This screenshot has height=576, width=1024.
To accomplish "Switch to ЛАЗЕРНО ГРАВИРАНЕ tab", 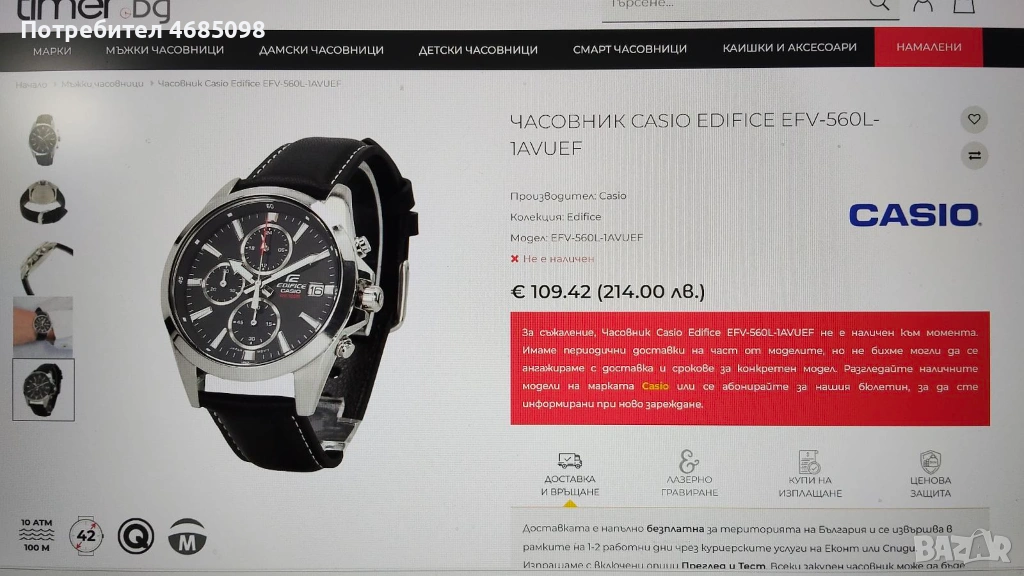I will [x=689, y=475].
